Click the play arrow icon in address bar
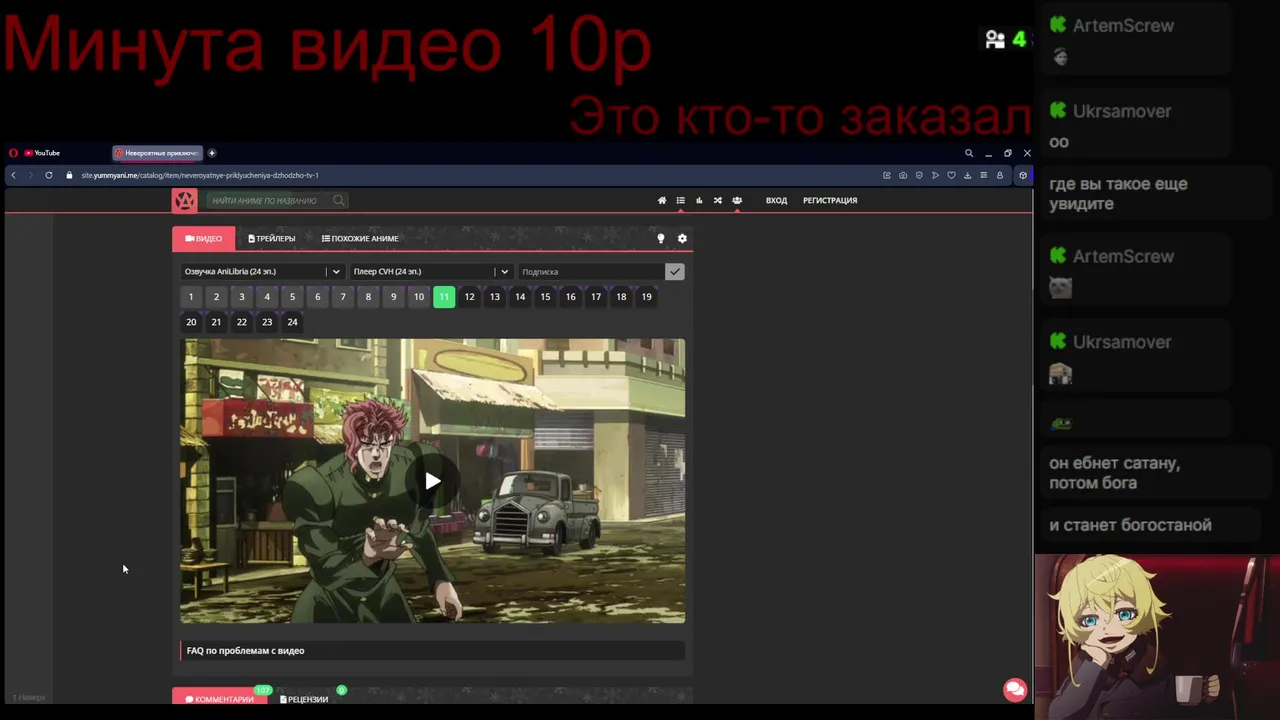 tap(935, 175)
